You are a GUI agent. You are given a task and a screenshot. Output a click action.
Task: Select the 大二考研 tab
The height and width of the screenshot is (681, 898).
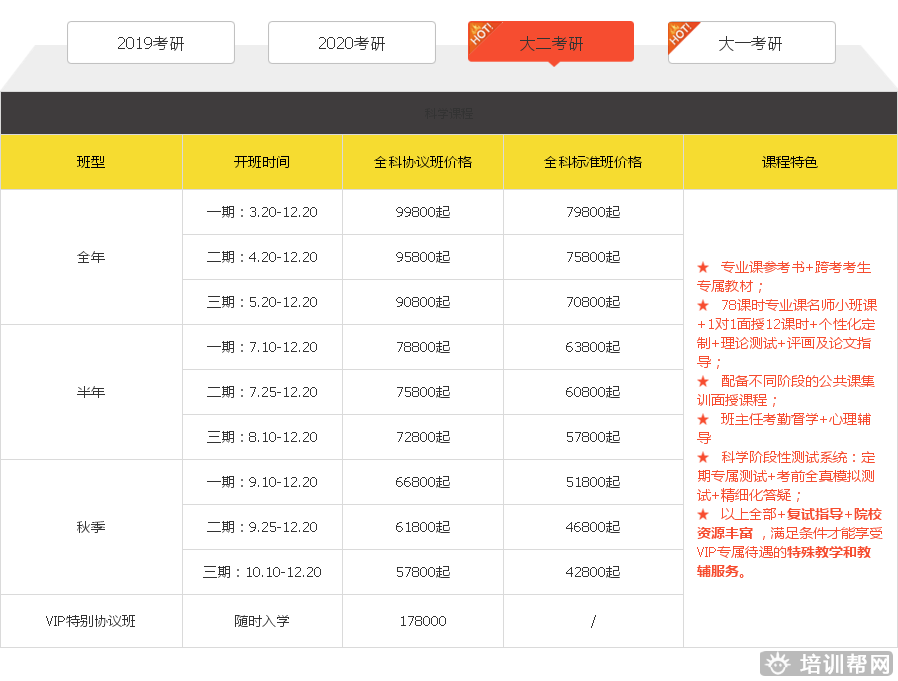click(x=551, y=43)
